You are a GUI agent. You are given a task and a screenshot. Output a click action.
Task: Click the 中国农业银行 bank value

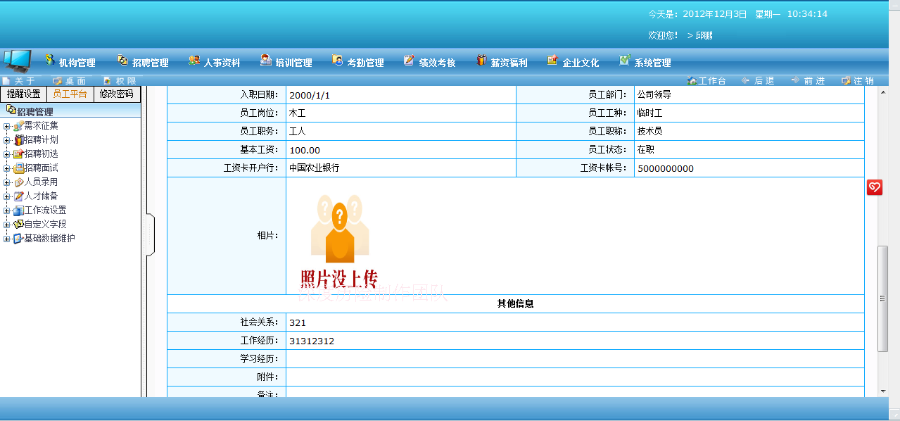click(314, 168)
